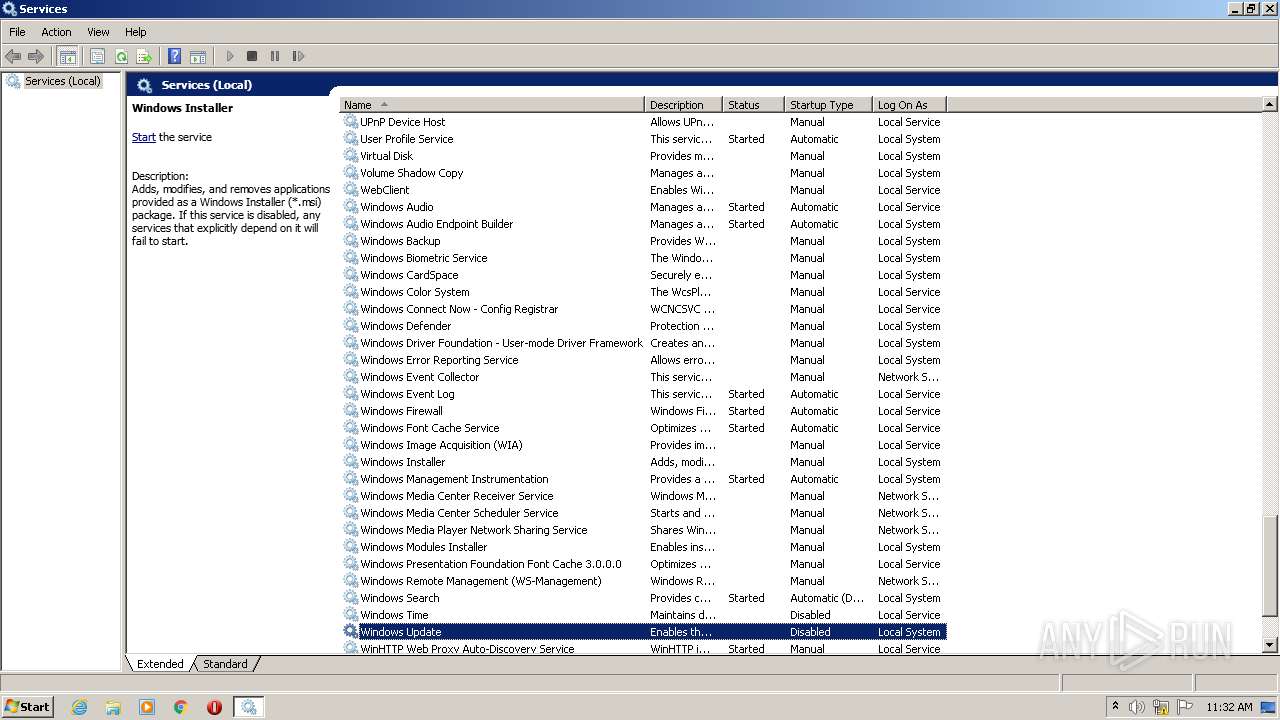Select the Windows Event Collector service

point(643,377)
